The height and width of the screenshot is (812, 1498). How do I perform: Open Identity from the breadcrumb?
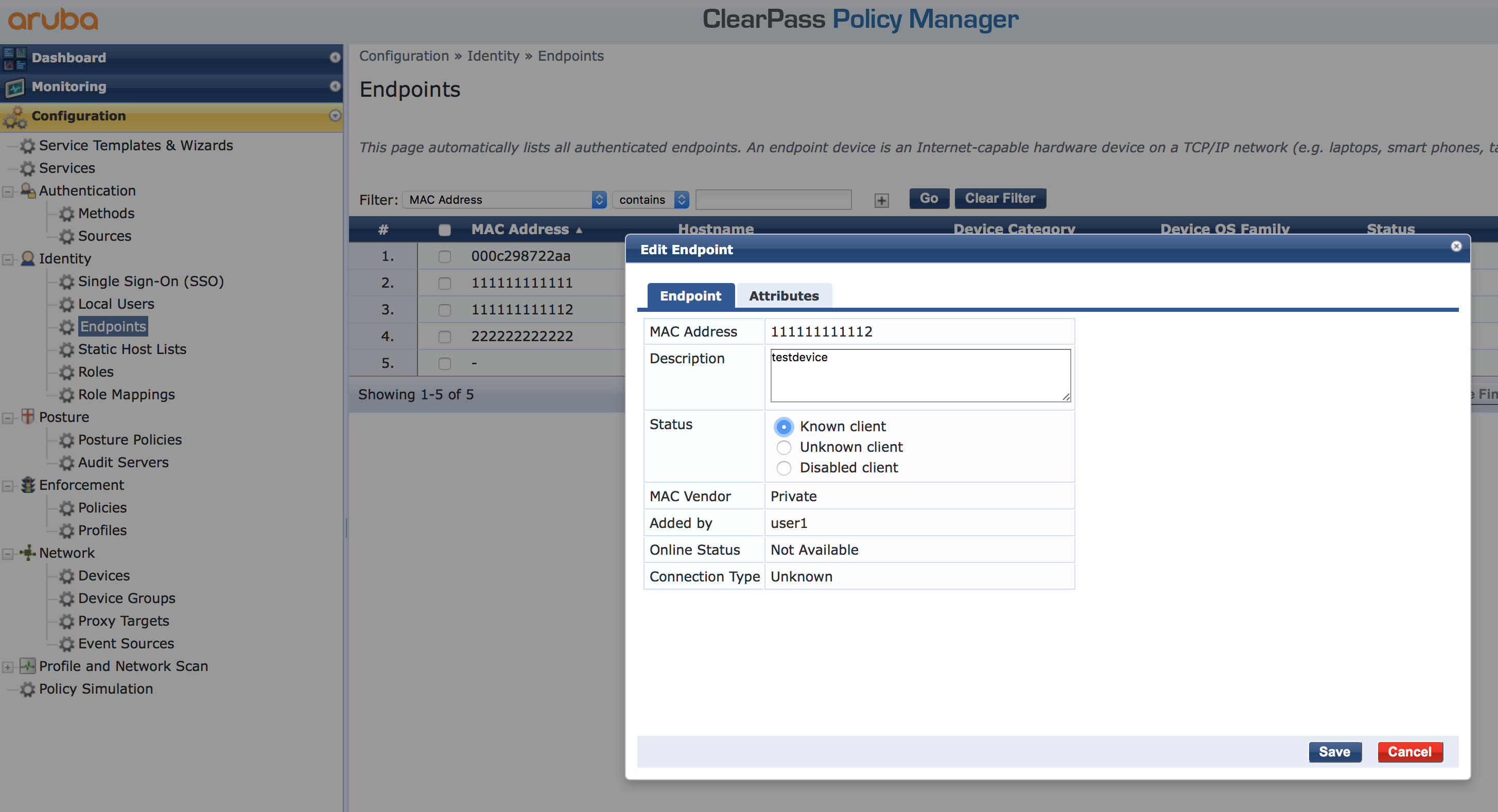click(x=493, y=56)
